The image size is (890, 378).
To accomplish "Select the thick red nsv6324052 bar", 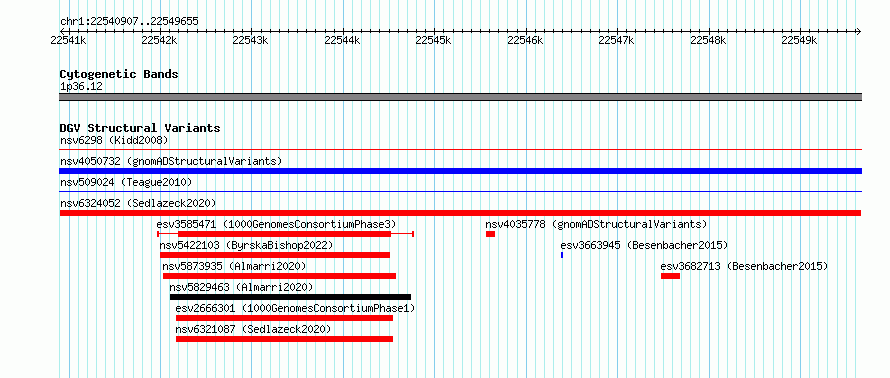I will (460, 213).
